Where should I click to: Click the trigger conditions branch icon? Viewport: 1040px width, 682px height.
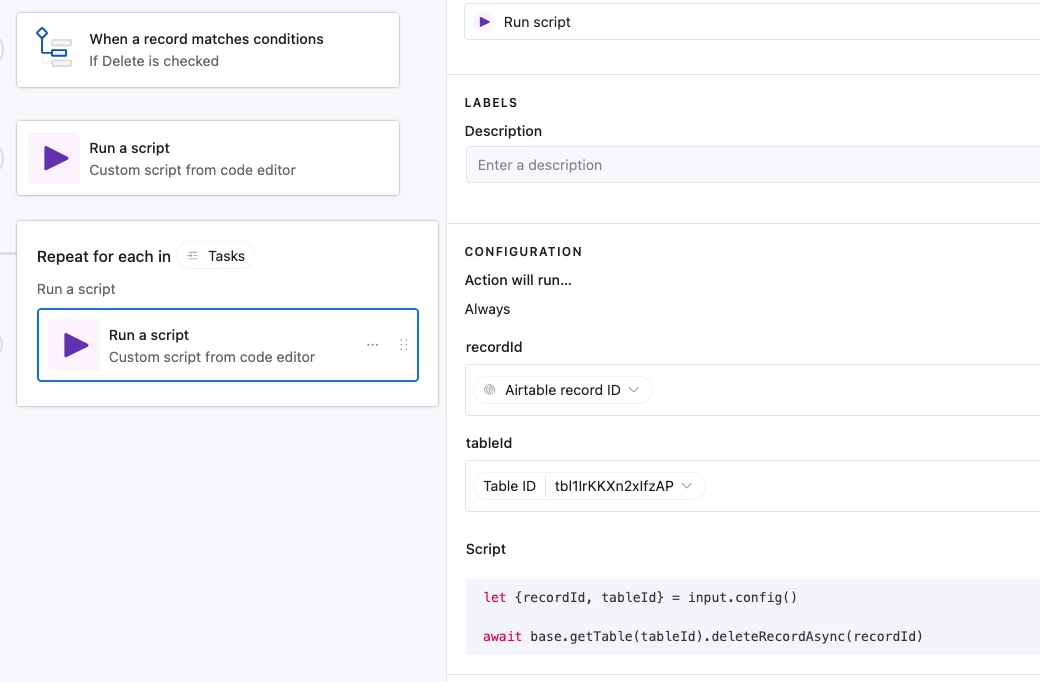click(x=54, y=48)
